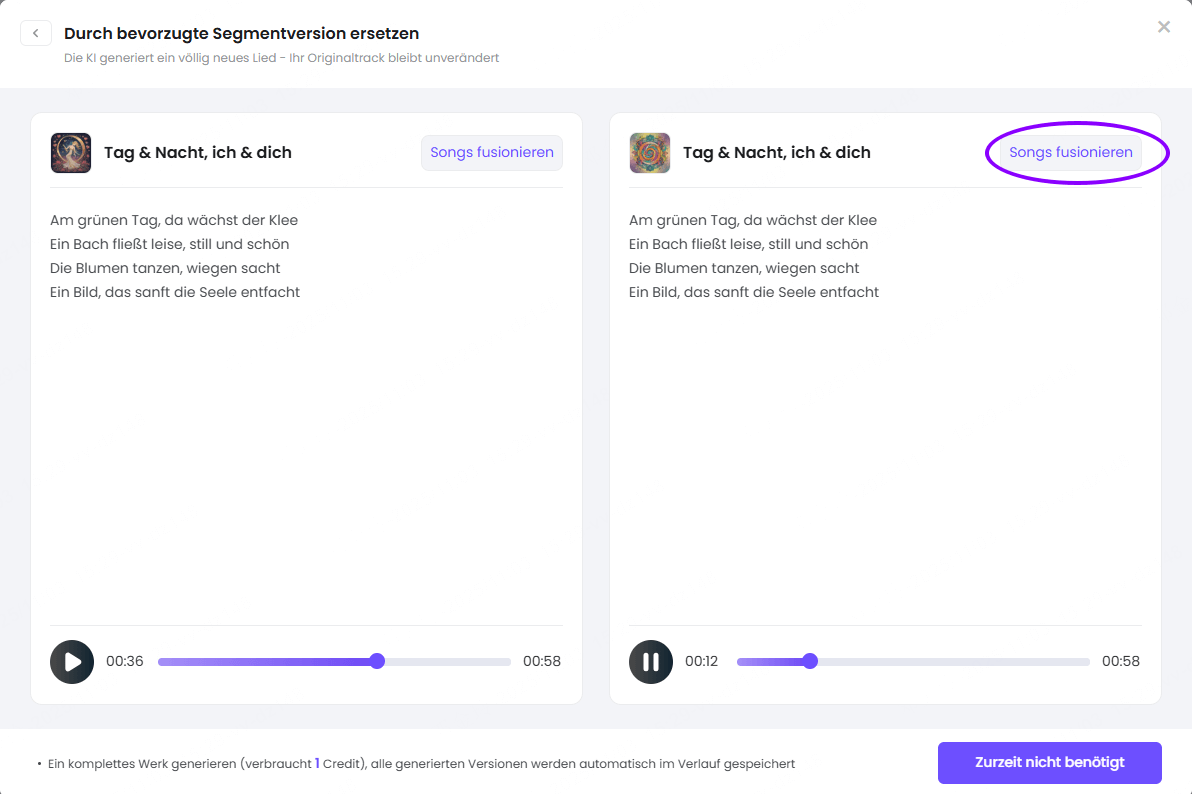The height and width of the screenshot is (794, 1192).
Task: Click the highlighted credit number 1 in the footer
Action: point(317,763)
